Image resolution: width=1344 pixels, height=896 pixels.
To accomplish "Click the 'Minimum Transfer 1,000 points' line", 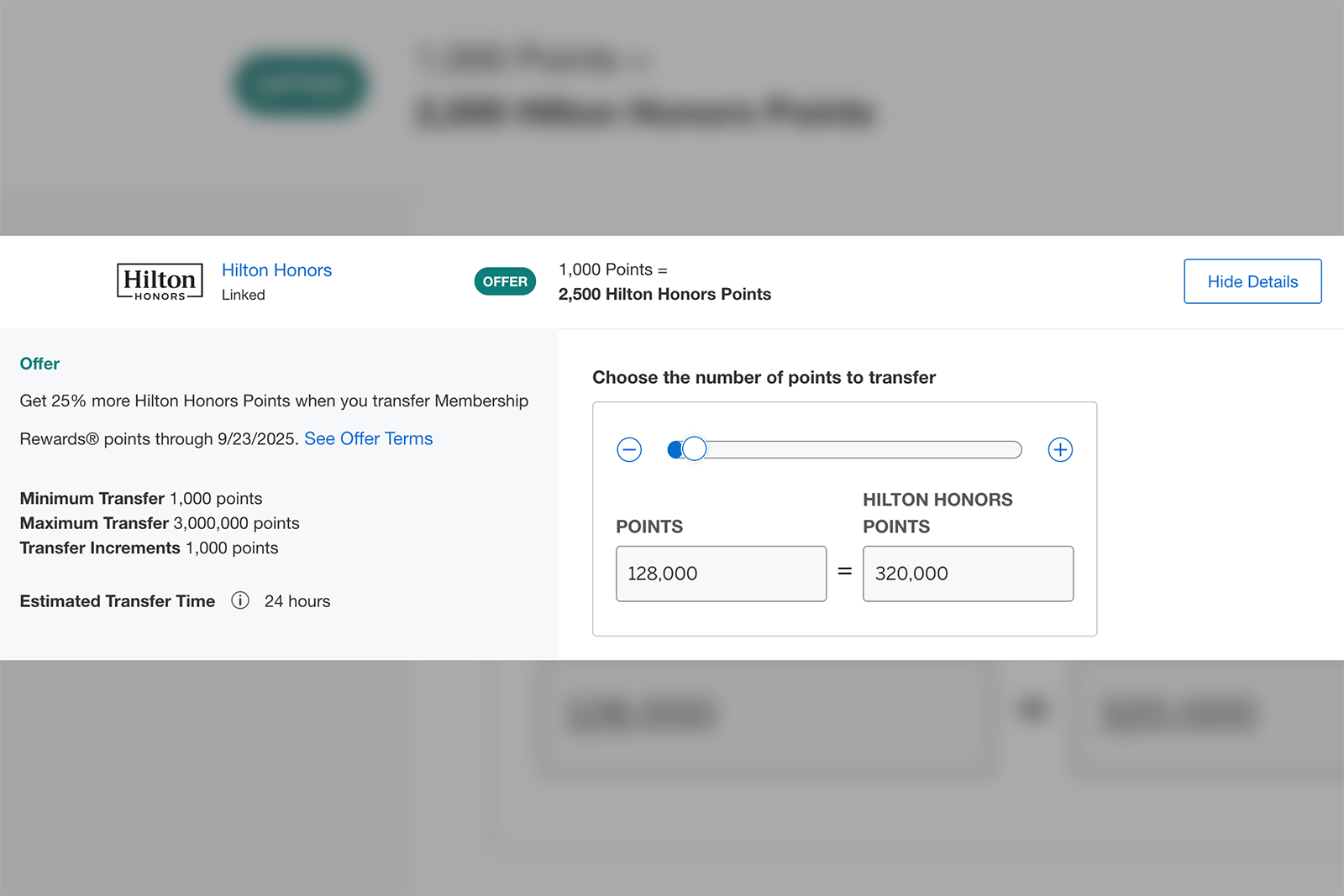I will click(141, 499).
